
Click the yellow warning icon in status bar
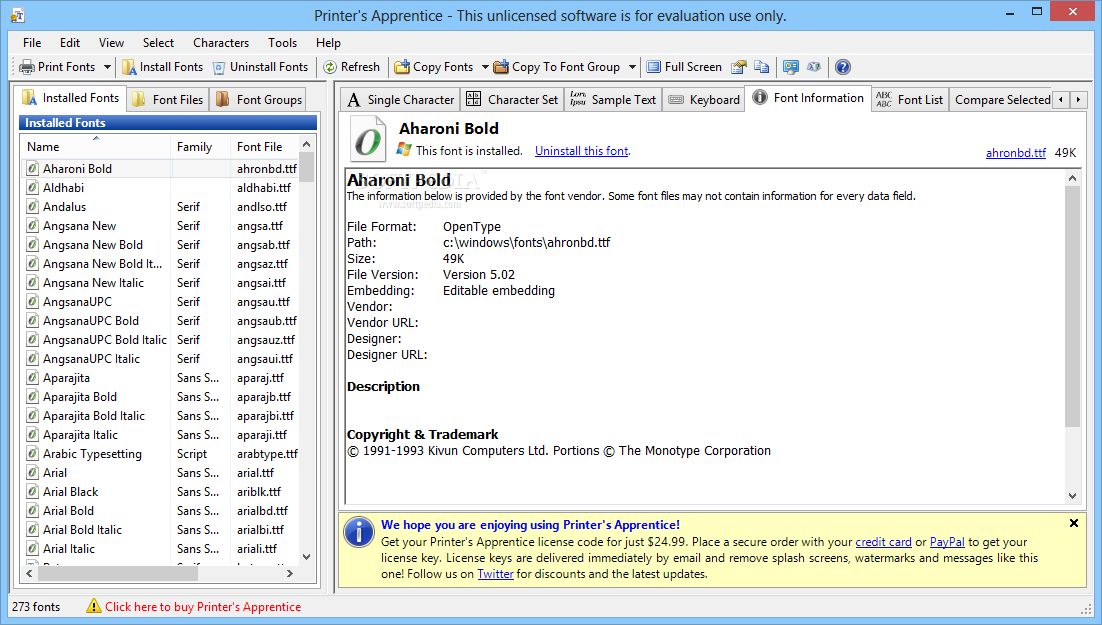93,606
